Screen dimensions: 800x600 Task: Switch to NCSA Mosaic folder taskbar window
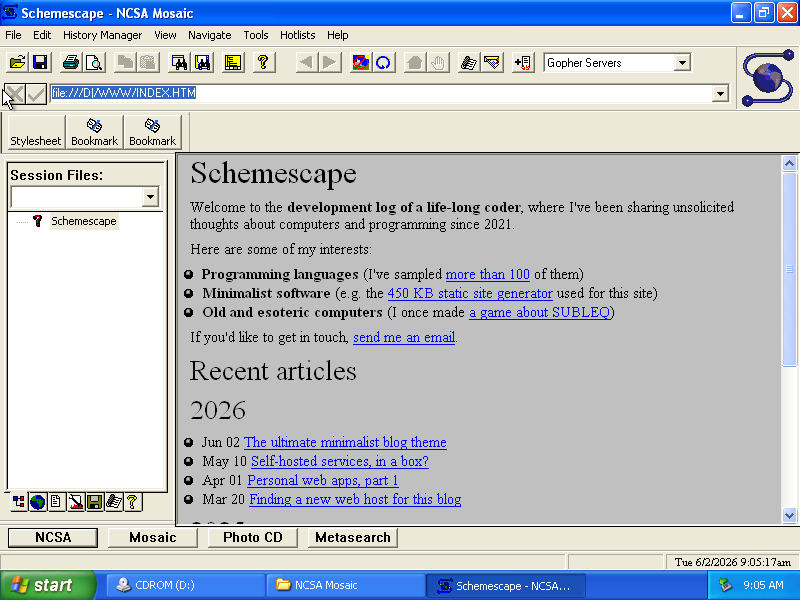pyautogui.click(x=345, y=585)
